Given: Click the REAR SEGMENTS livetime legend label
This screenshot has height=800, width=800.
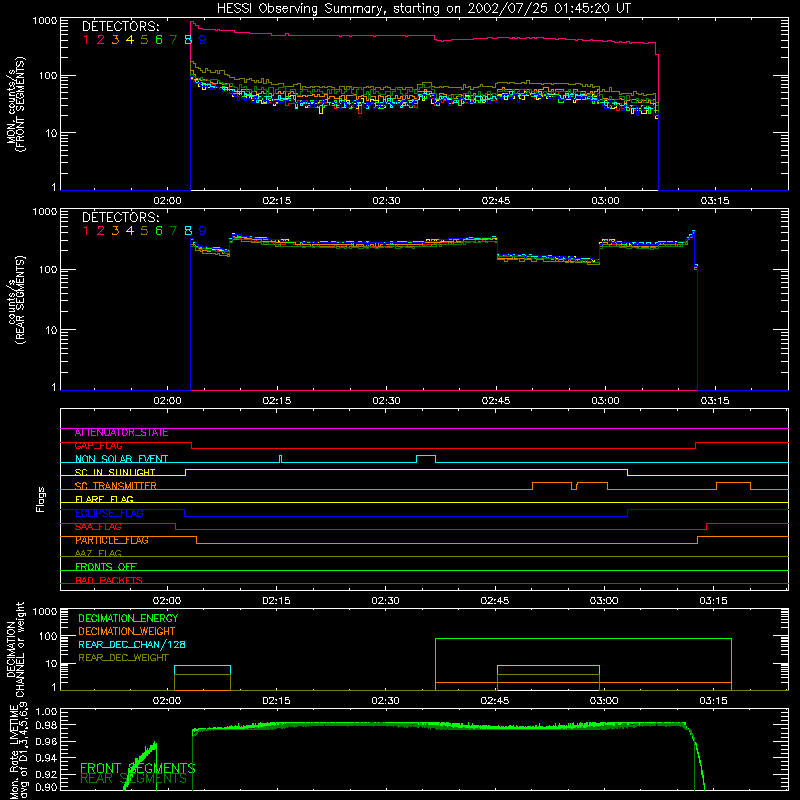Looking at the screenshot, I should point(134,779).
